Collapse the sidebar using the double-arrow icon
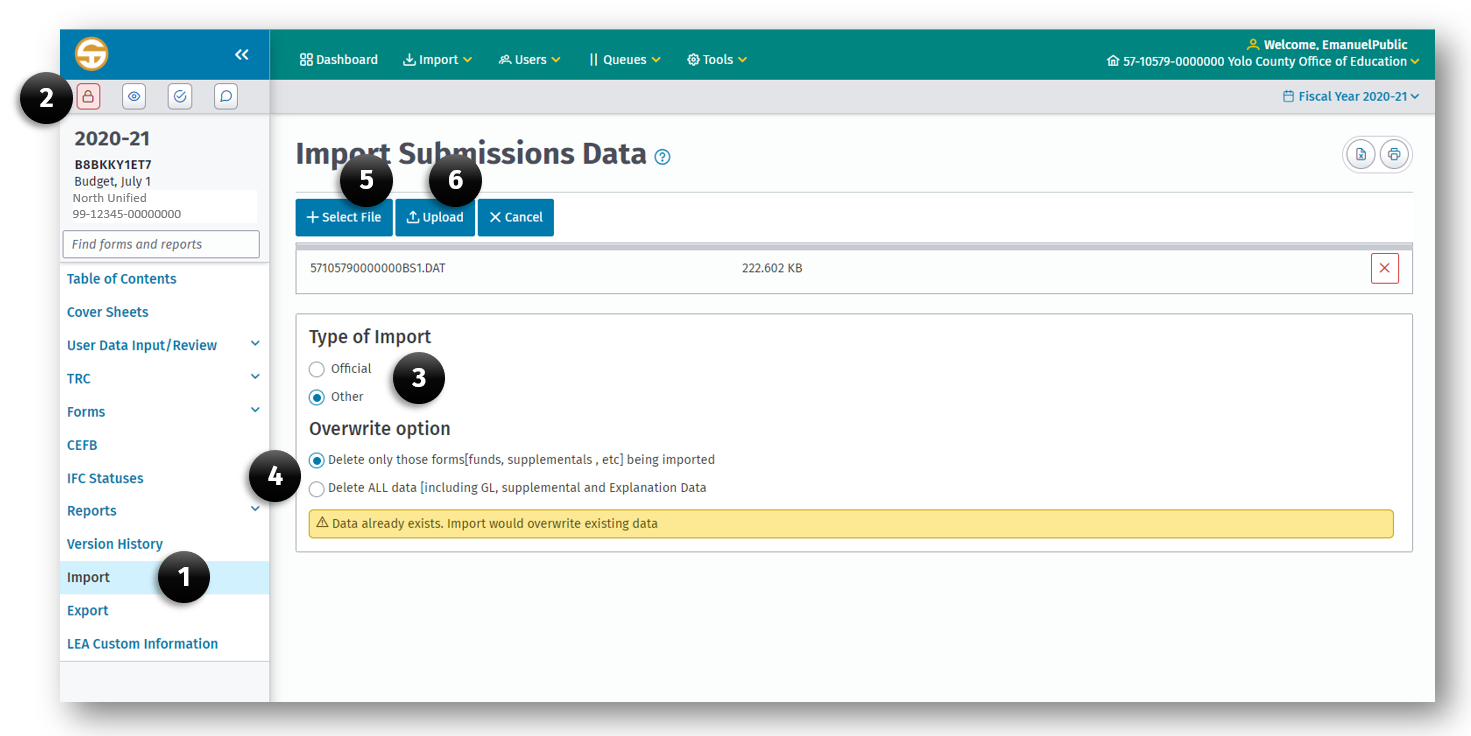Screen dimensions: 1471x736 (x=241, y=55)
